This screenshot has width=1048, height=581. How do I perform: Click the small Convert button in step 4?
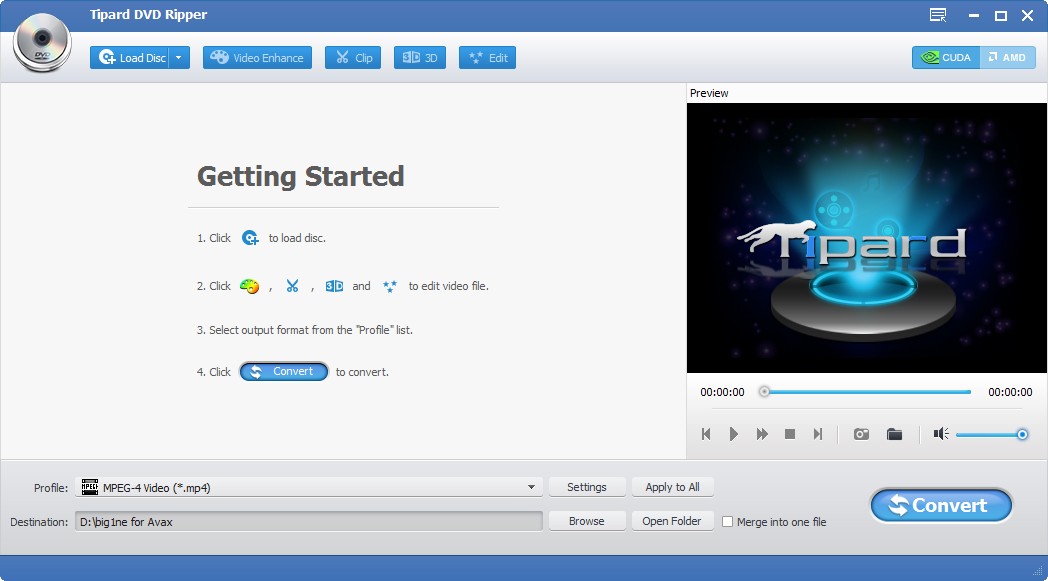coord(284,372)
